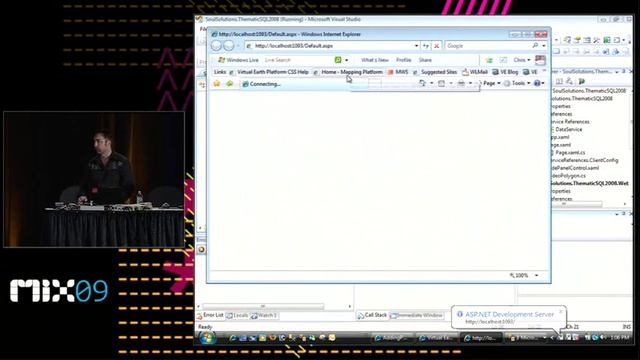This screenshot has width=640, height=360.
Task: Open the Print options dropdown arrow
Action: tap(470, 83)
